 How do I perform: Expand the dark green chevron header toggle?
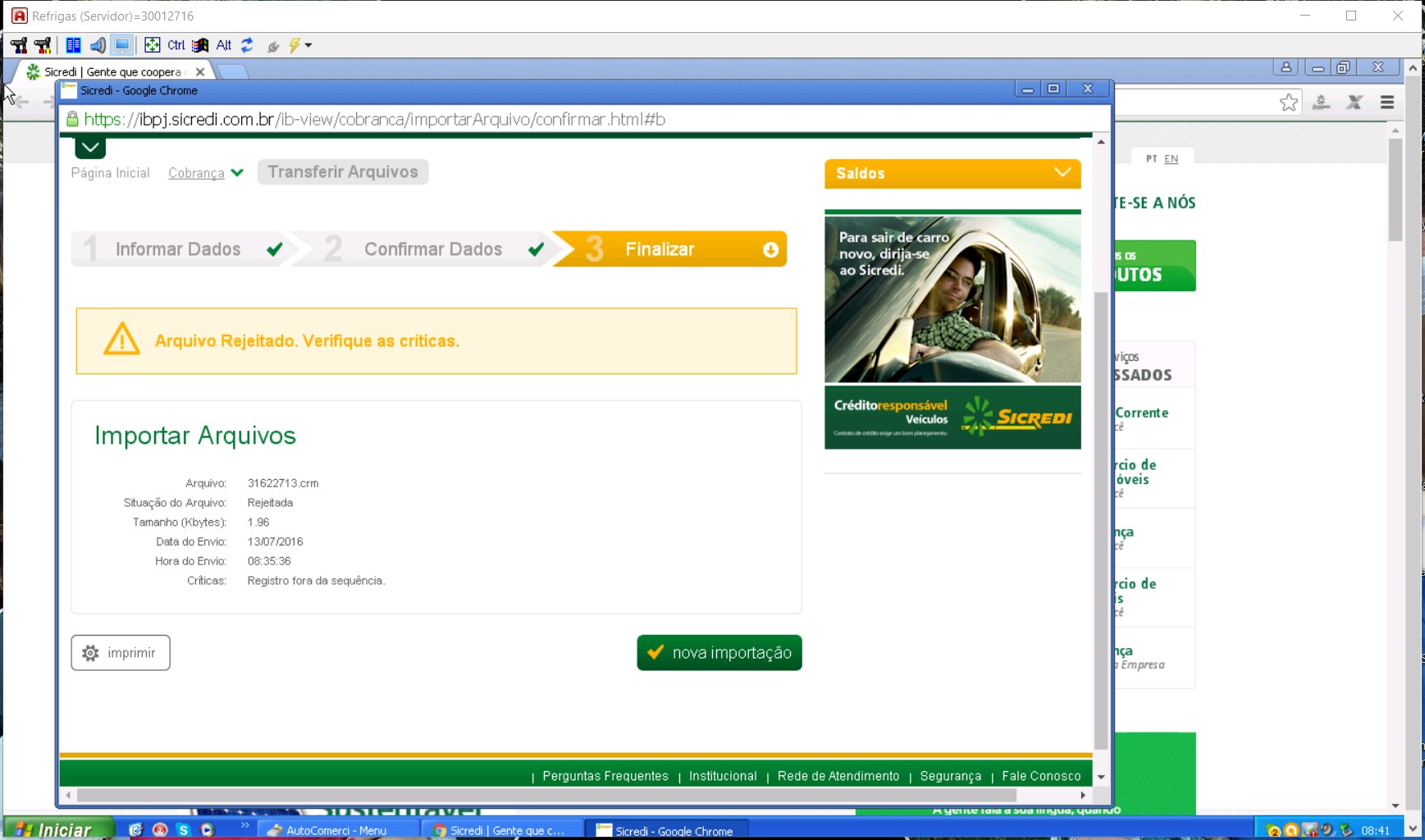click(90, 148)
